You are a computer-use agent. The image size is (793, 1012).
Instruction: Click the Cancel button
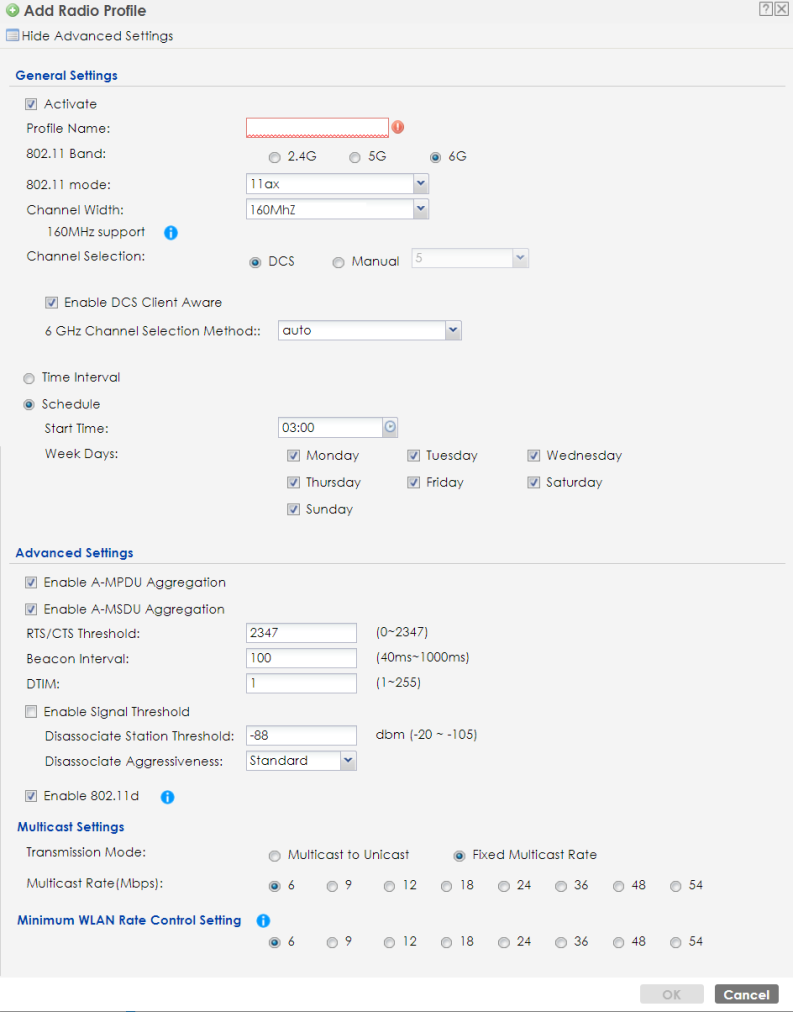pos(746,994)
